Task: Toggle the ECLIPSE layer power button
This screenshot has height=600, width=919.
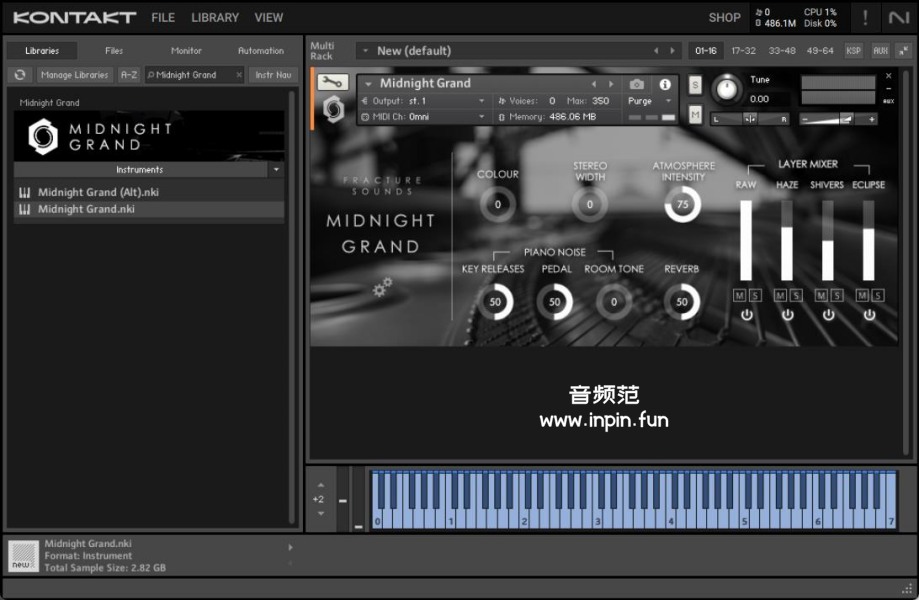Action: [x=868, y=315]
